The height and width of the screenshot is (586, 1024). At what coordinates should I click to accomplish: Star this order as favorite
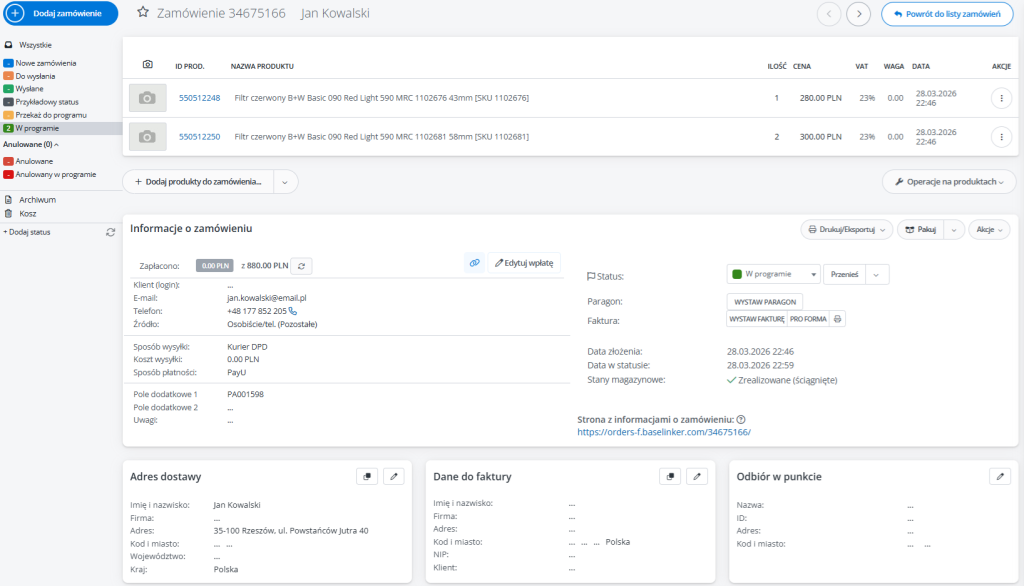[x=143, y=13]
